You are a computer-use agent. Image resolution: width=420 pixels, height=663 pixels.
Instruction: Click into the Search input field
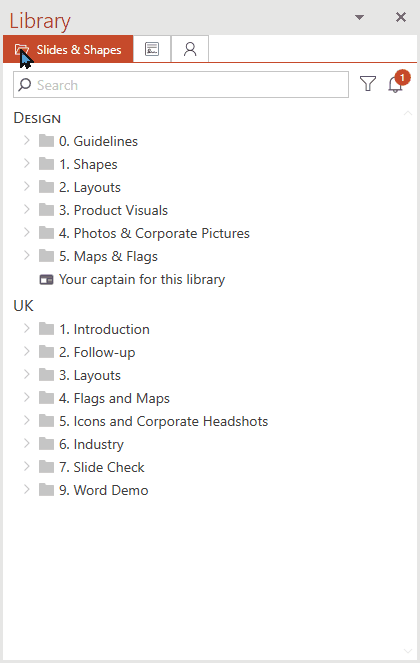[x=181, y=85]
